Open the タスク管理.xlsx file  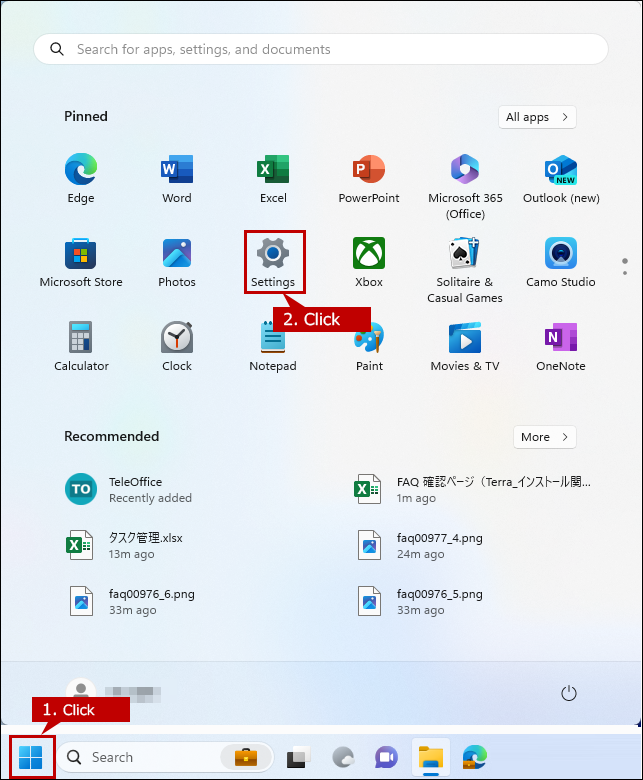click(124, 545)
